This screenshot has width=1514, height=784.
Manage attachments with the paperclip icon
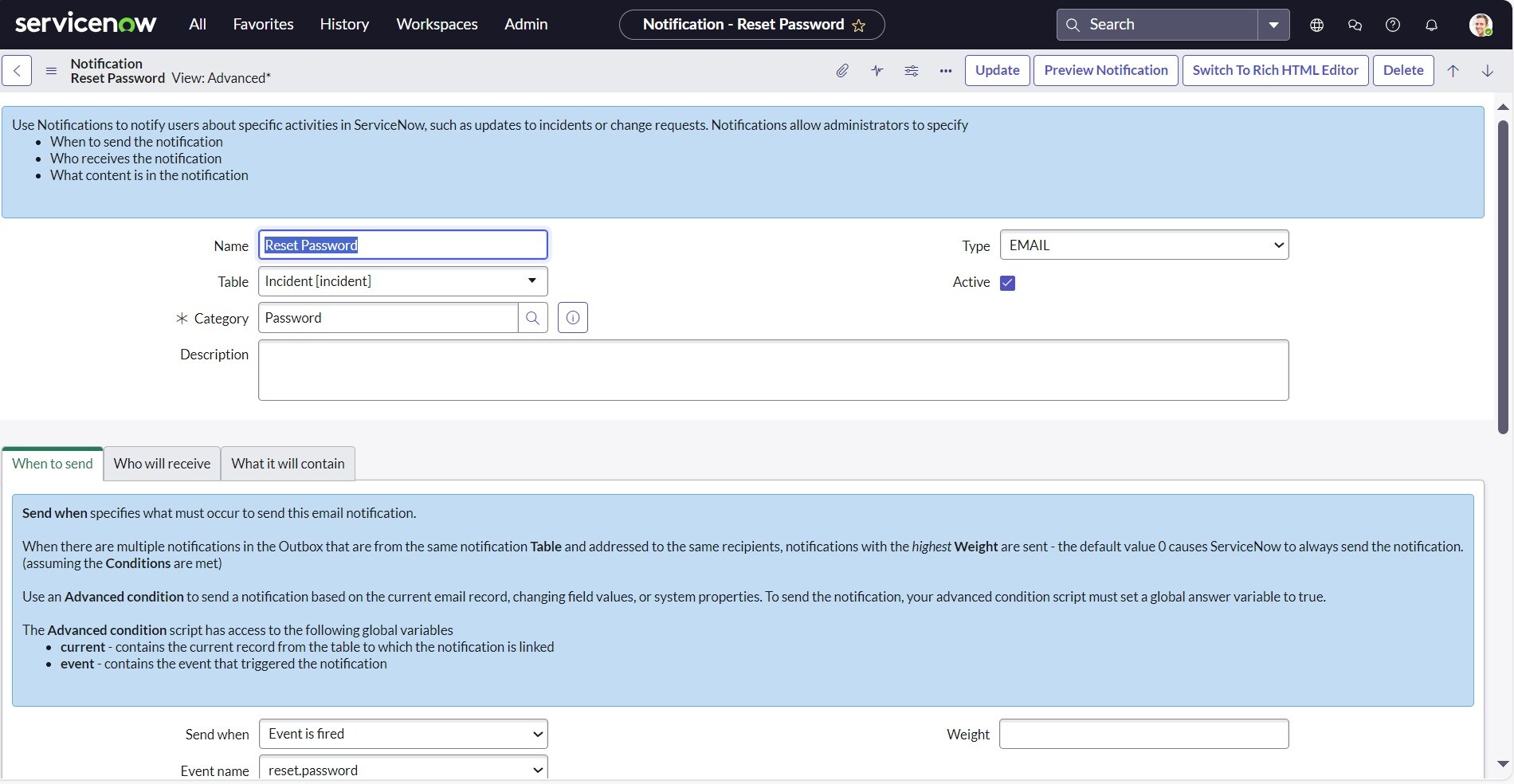[842, 70]
